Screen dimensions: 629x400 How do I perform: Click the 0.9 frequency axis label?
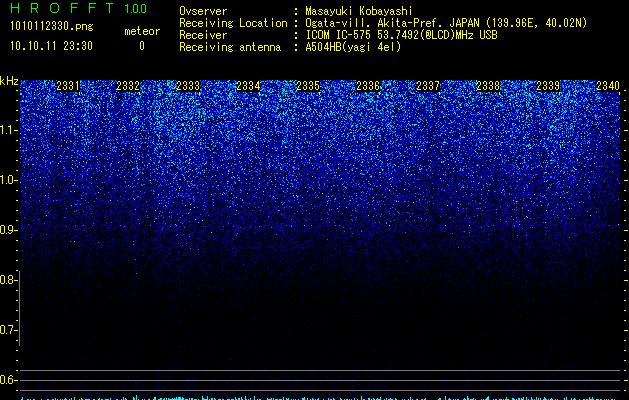pos(8,230)
